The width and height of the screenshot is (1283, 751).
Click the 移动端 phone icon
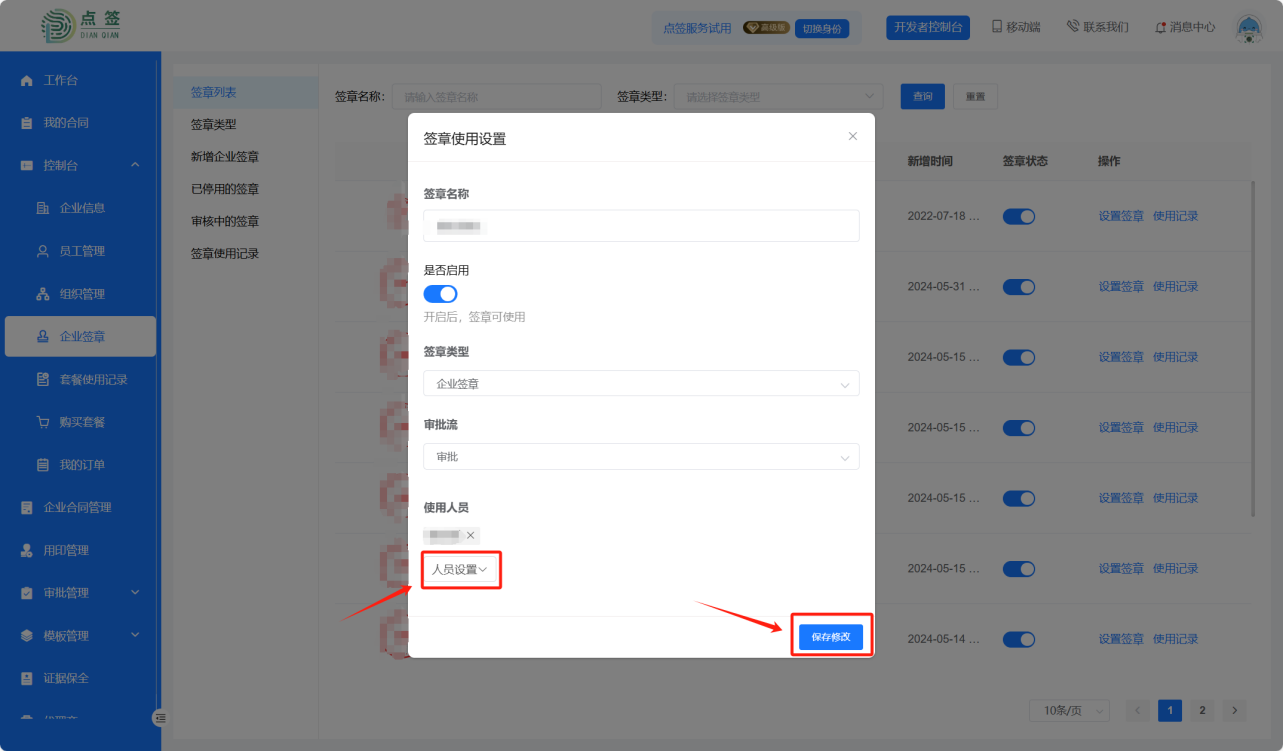[x=997, y=27]
